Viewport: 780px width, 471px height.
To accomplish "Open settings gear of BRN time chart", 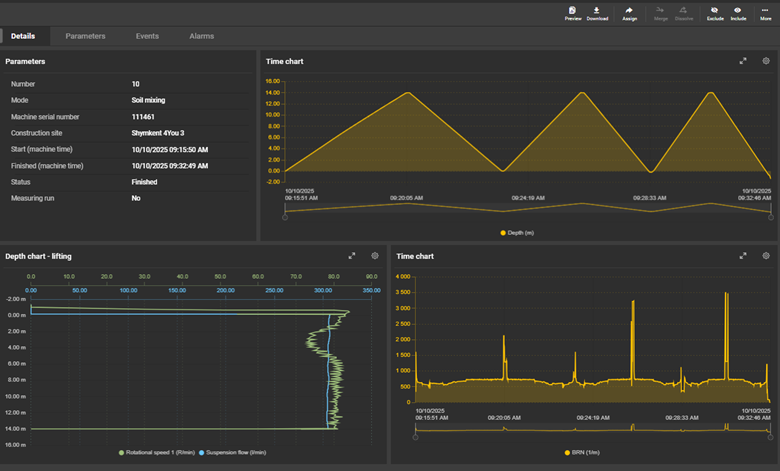I will [766, 256].
